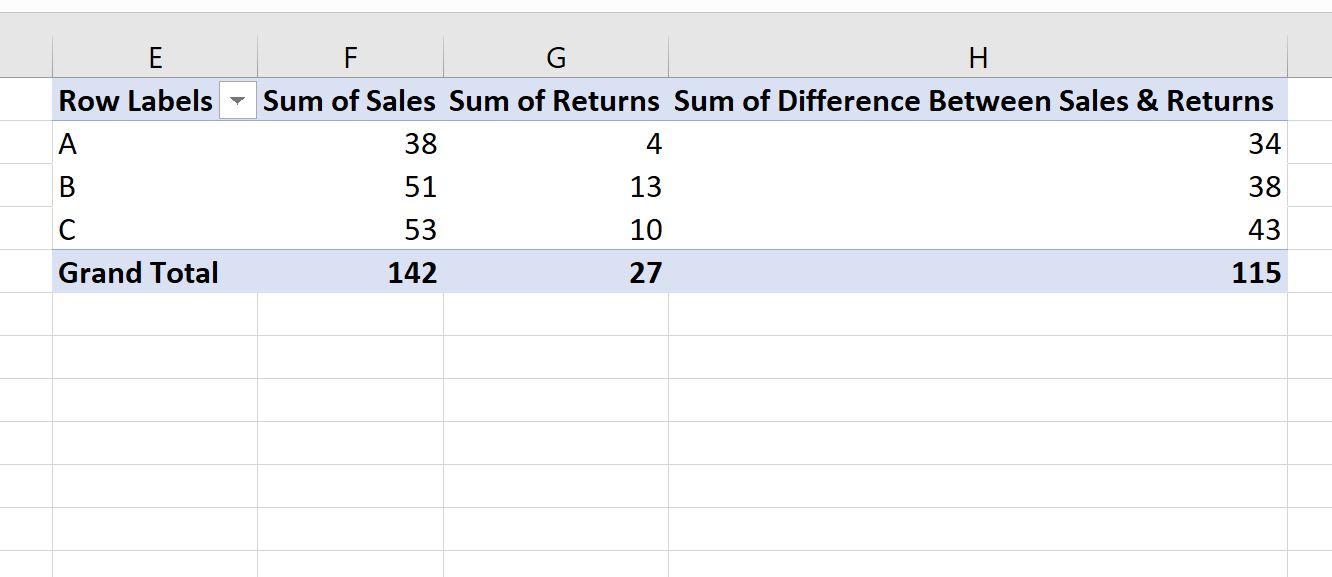Select Grand Total returns value 27

pos(556,273)
